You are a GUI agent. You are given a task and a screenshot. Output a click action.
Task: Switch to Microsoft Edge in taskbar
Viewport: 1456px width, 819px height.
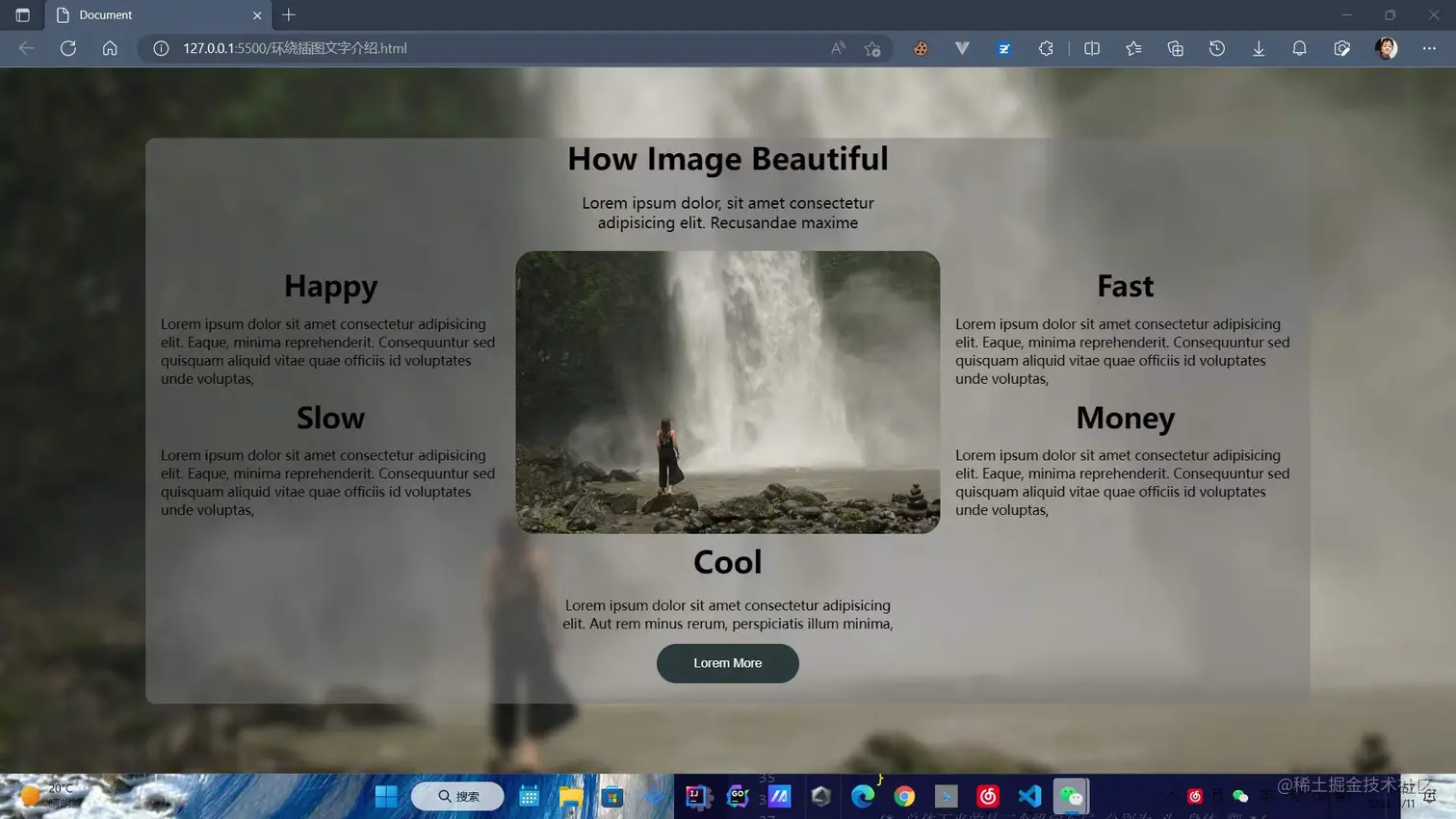point(863,796)
